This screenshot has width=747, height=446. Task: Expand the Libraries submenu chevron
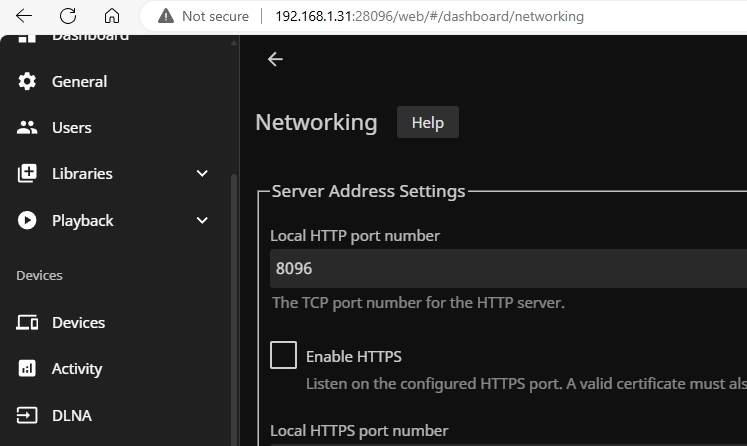pyautogui.click(x=202, y=173)
